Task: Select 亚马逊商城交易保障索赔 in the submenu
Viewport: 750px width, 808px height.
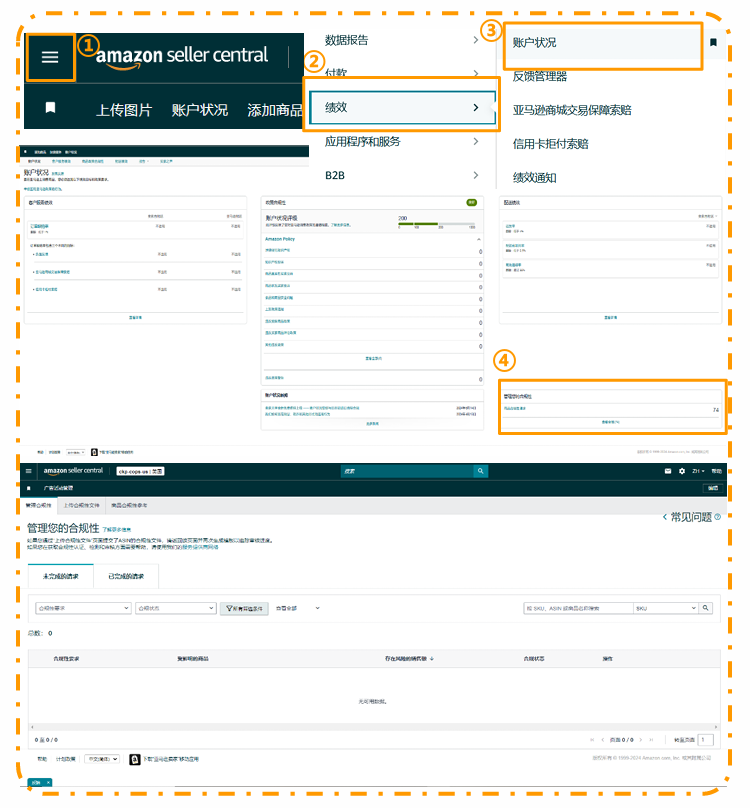Action: 572,110
